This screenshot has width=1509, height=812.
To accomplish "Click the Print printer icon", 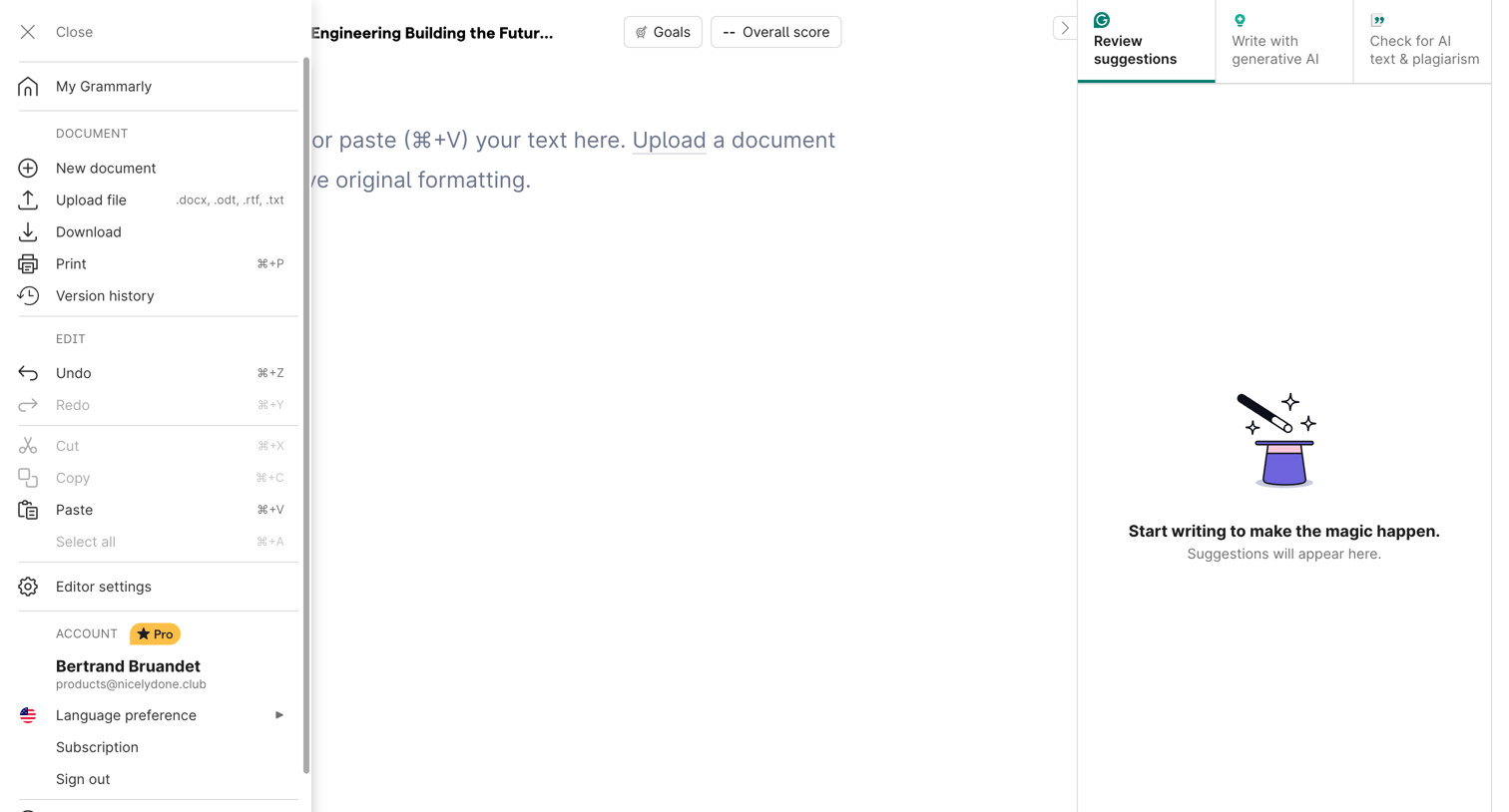I will pos(28,263).
